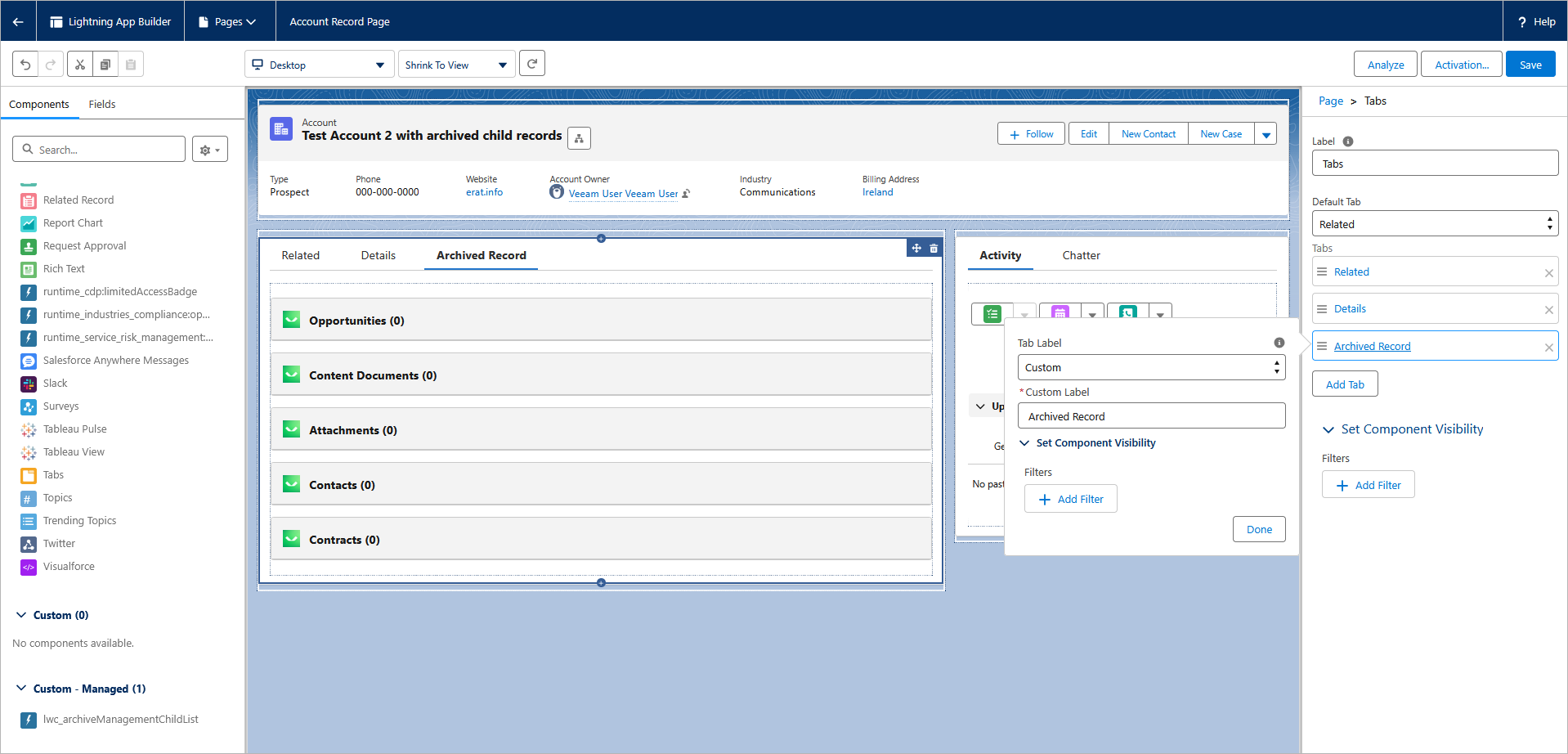Click the Custom Label input field

1151,416
